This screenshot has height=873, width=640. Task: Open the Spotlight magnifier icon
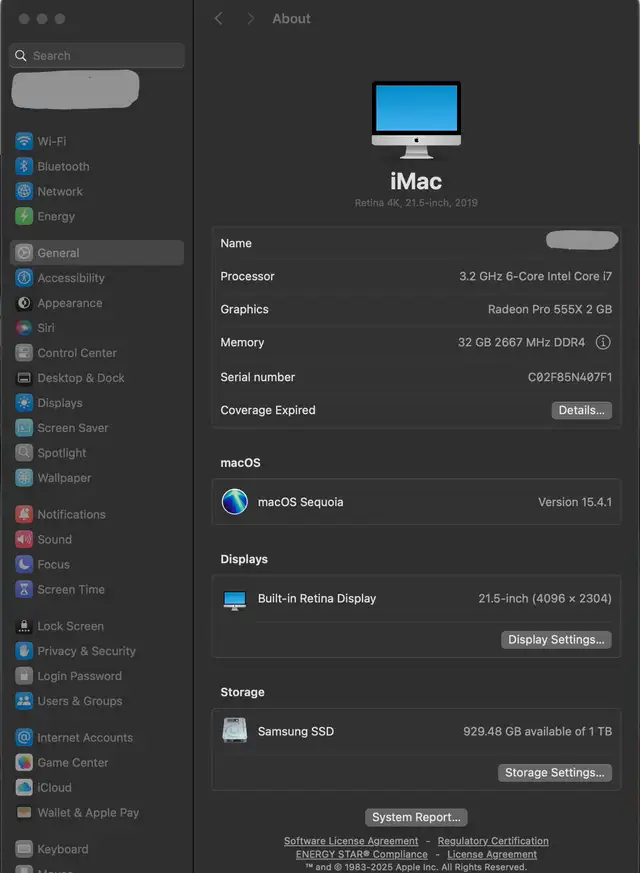click(x=24, y=453)
